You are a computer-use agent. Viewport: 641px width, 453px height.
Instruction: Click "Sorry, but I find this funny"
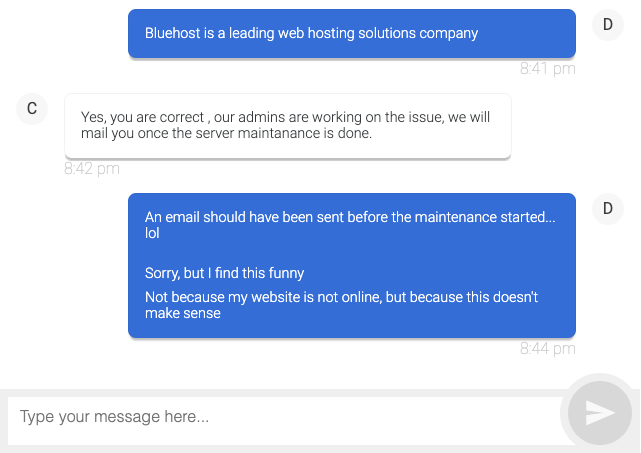(224, 273)
